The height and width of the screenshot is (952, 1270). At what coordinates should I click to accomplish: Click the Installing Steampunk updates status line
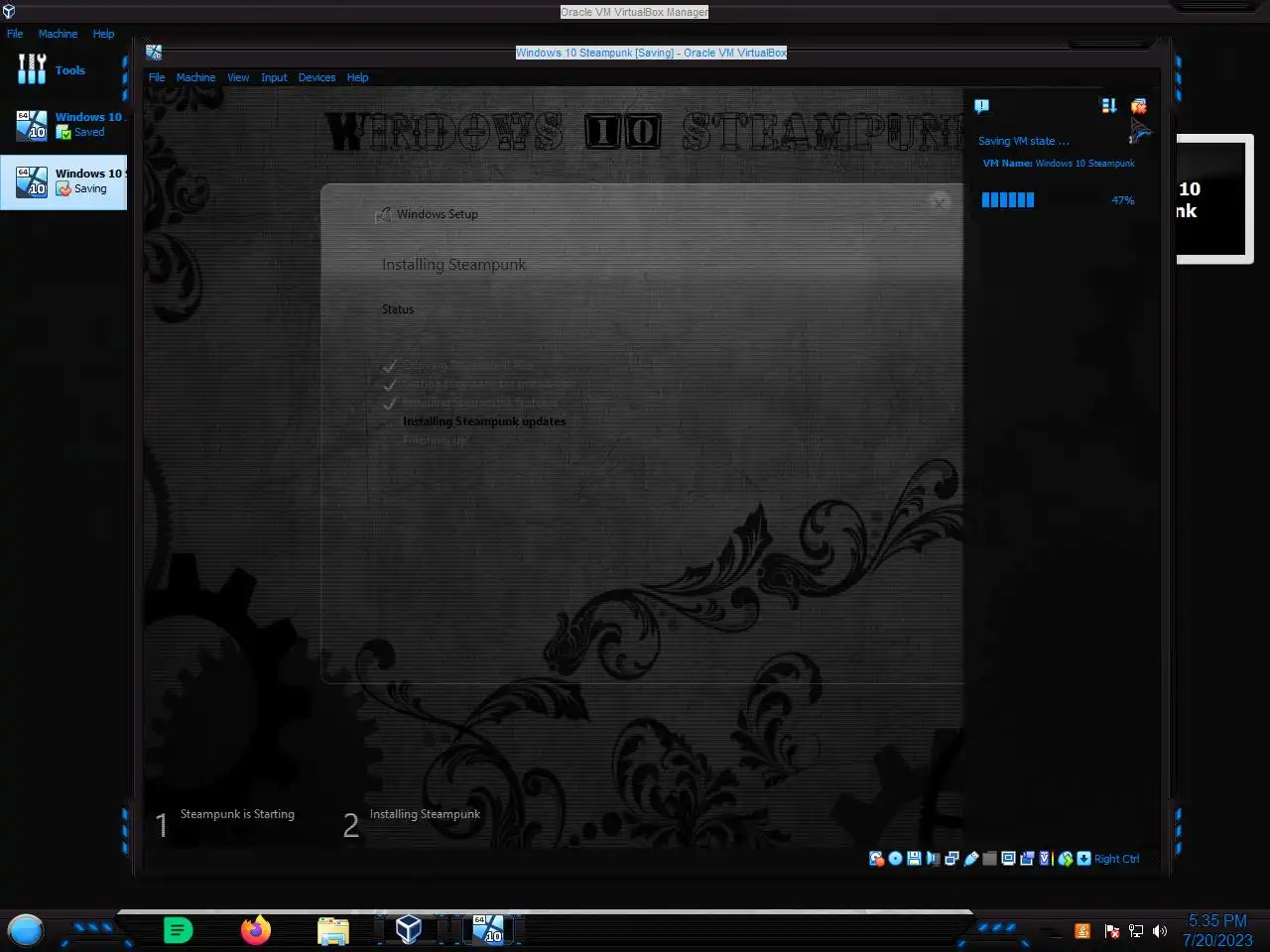tap(484, 421)
